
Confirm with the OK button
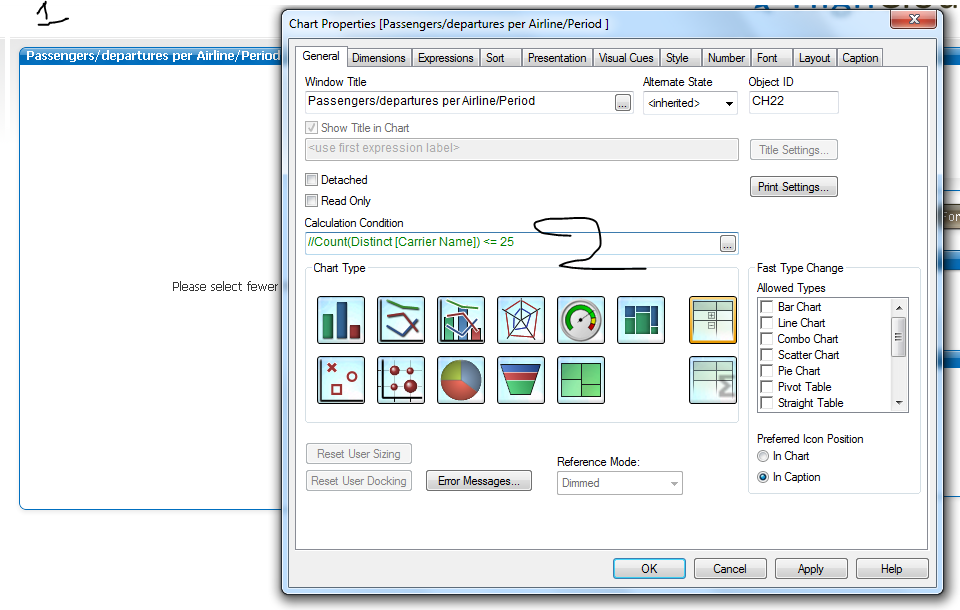coord(649,568)
